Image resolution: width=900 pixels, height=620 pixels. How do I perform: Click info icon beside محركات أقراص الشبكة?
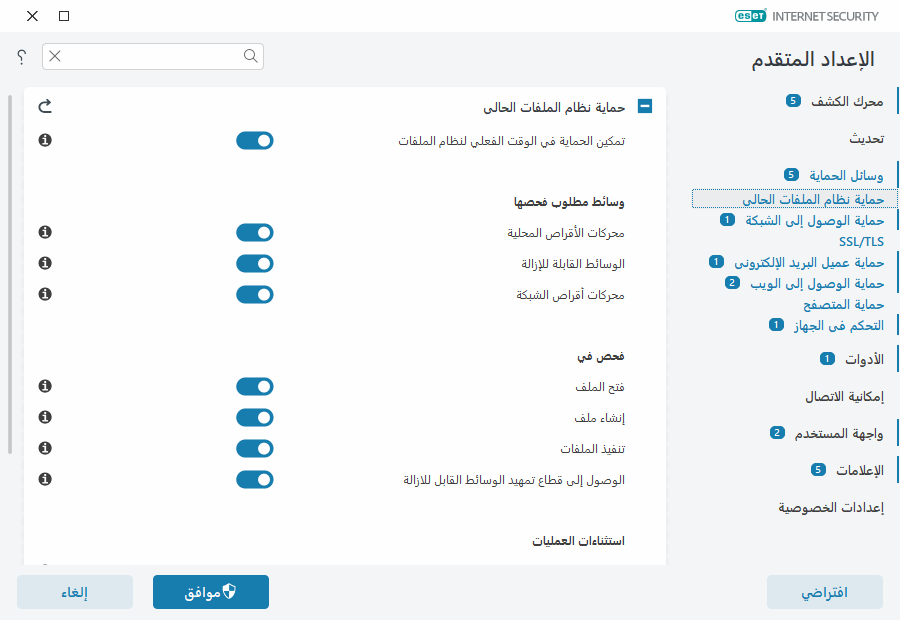[x=43, y=294]
